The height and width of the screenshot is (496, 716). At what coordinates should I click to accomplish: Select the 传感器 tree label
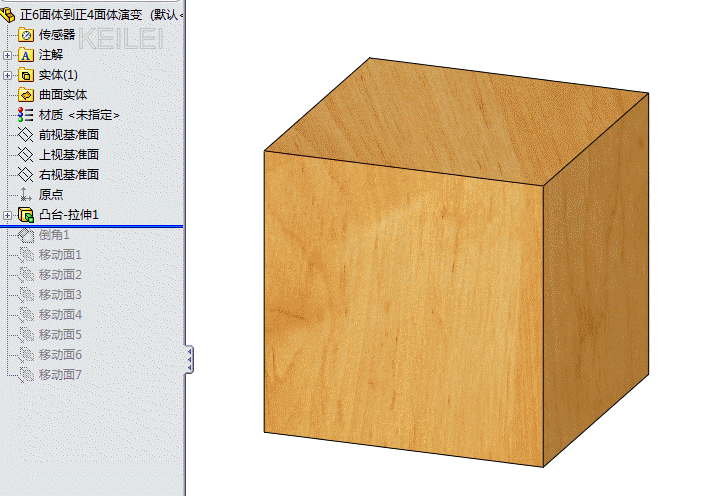point(57,35)
